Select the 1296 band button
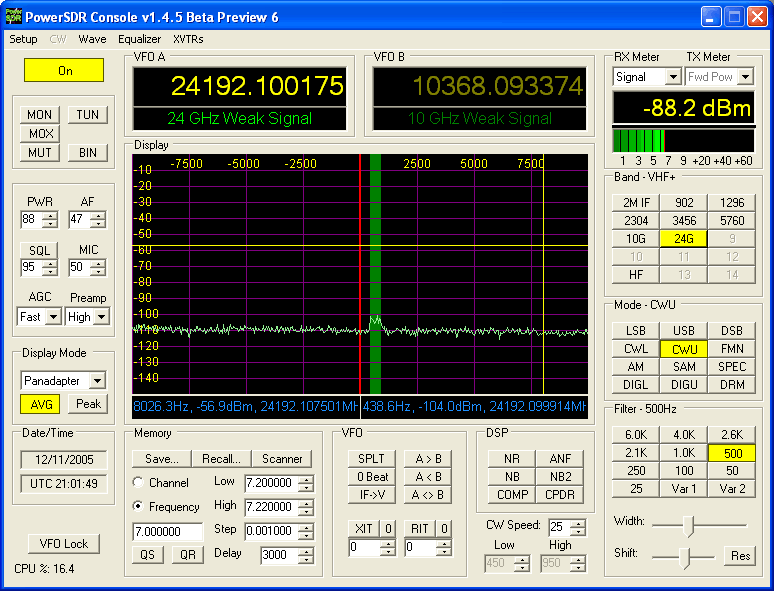774x591 pixels. (x=732, y=202)
